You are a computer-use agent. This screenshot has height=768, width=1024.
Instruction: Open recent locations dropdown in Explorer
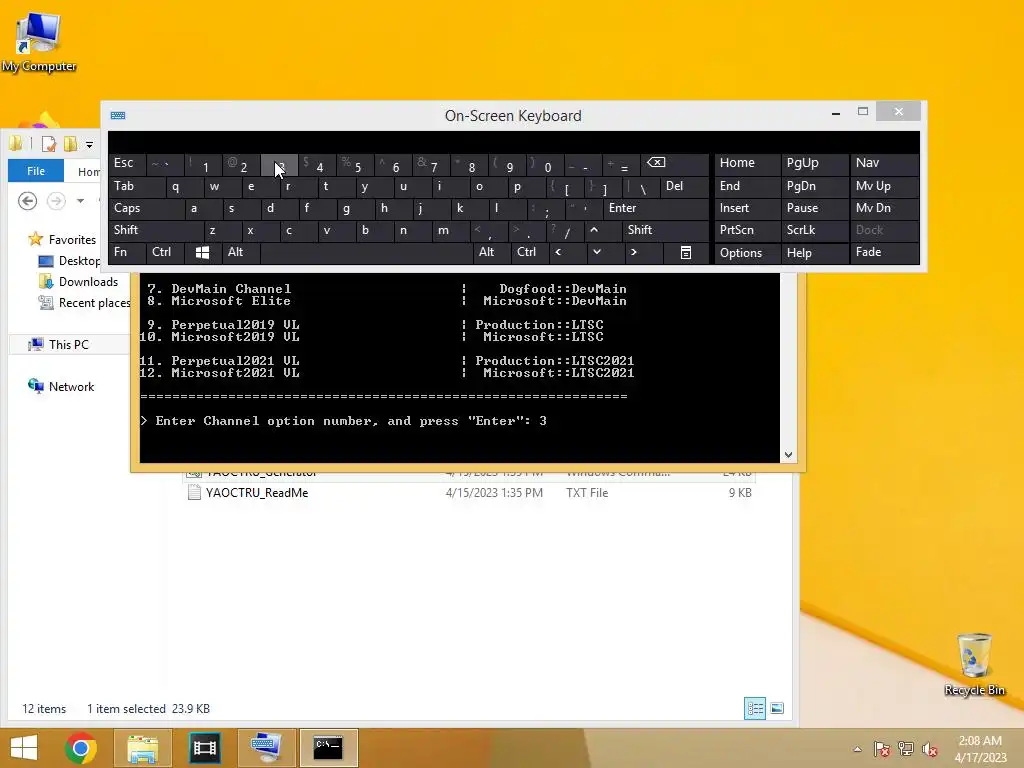point(80,200)
